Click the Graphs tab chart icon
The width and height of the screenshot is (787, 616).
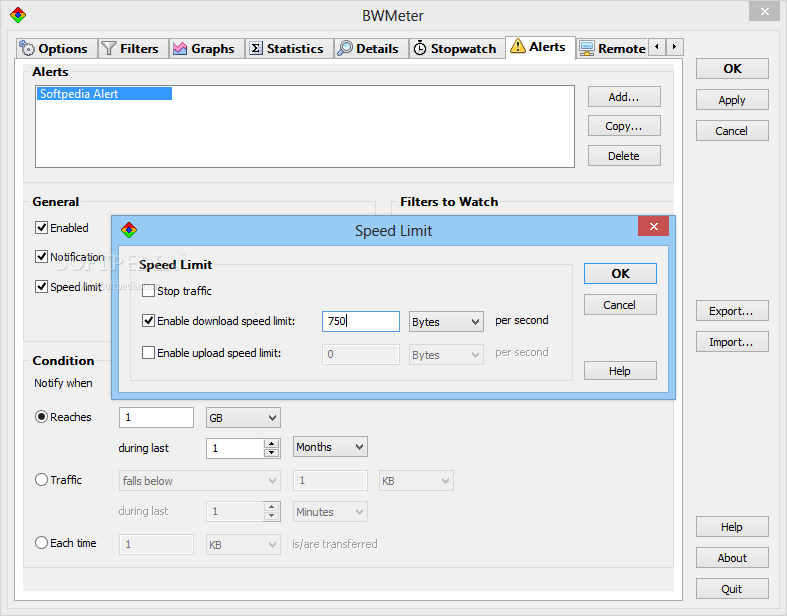click(180, 48)
